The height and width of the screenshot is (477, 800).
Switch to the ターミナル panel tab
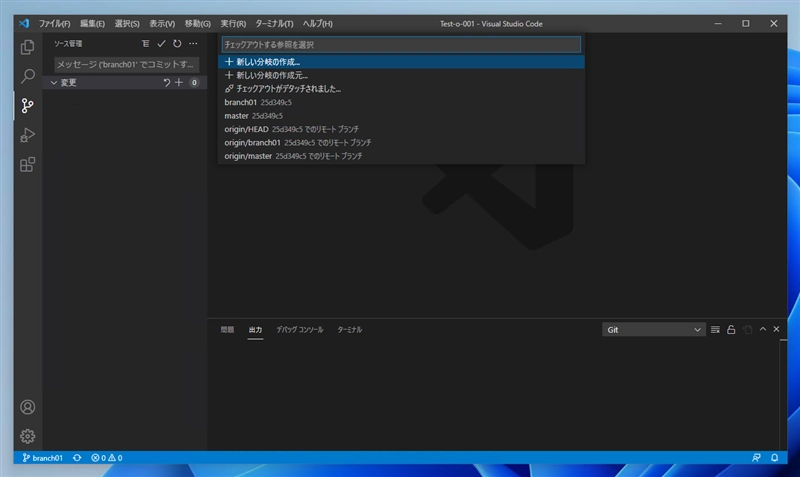[x=350, y=330]
